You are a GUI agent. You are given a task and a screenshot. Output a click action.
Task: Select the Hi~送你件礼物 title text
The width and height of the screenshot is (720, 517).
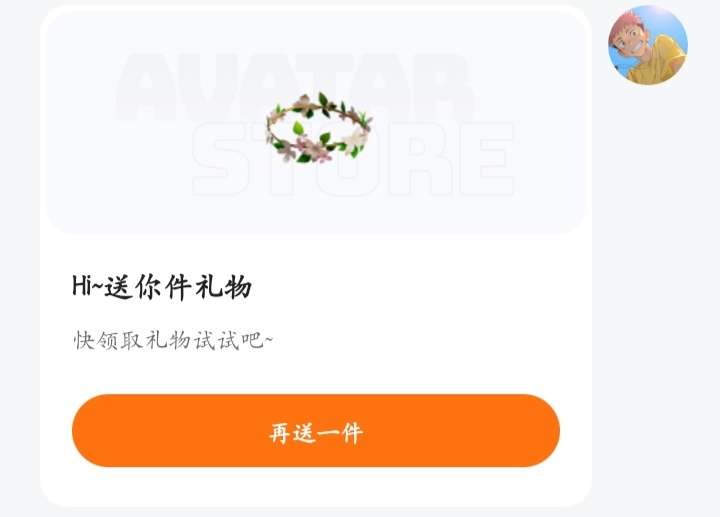pyautogui.click(x=162, y=287)
